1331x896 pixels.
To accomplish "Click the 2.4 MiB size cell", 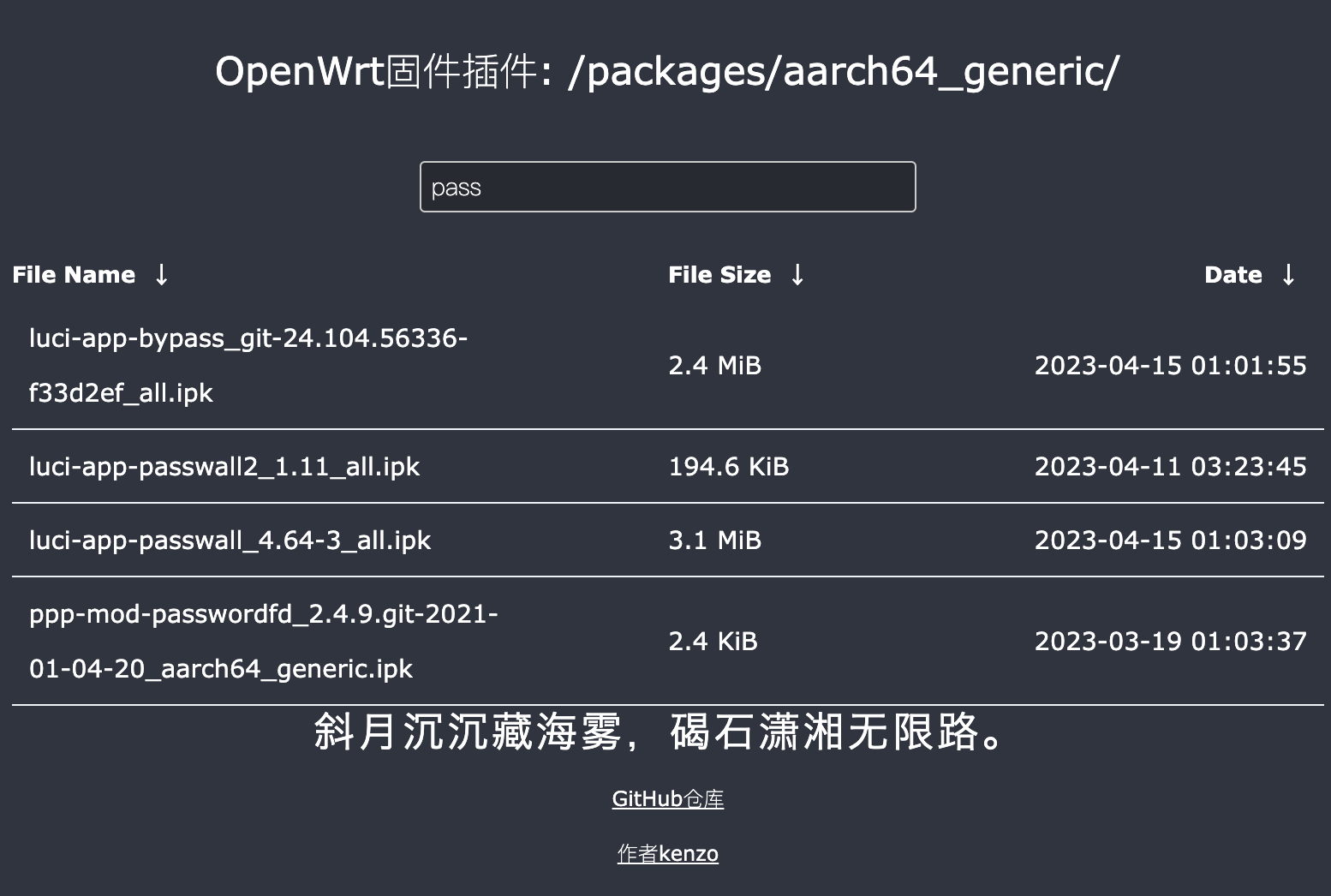I will click(x=714, y=366).
